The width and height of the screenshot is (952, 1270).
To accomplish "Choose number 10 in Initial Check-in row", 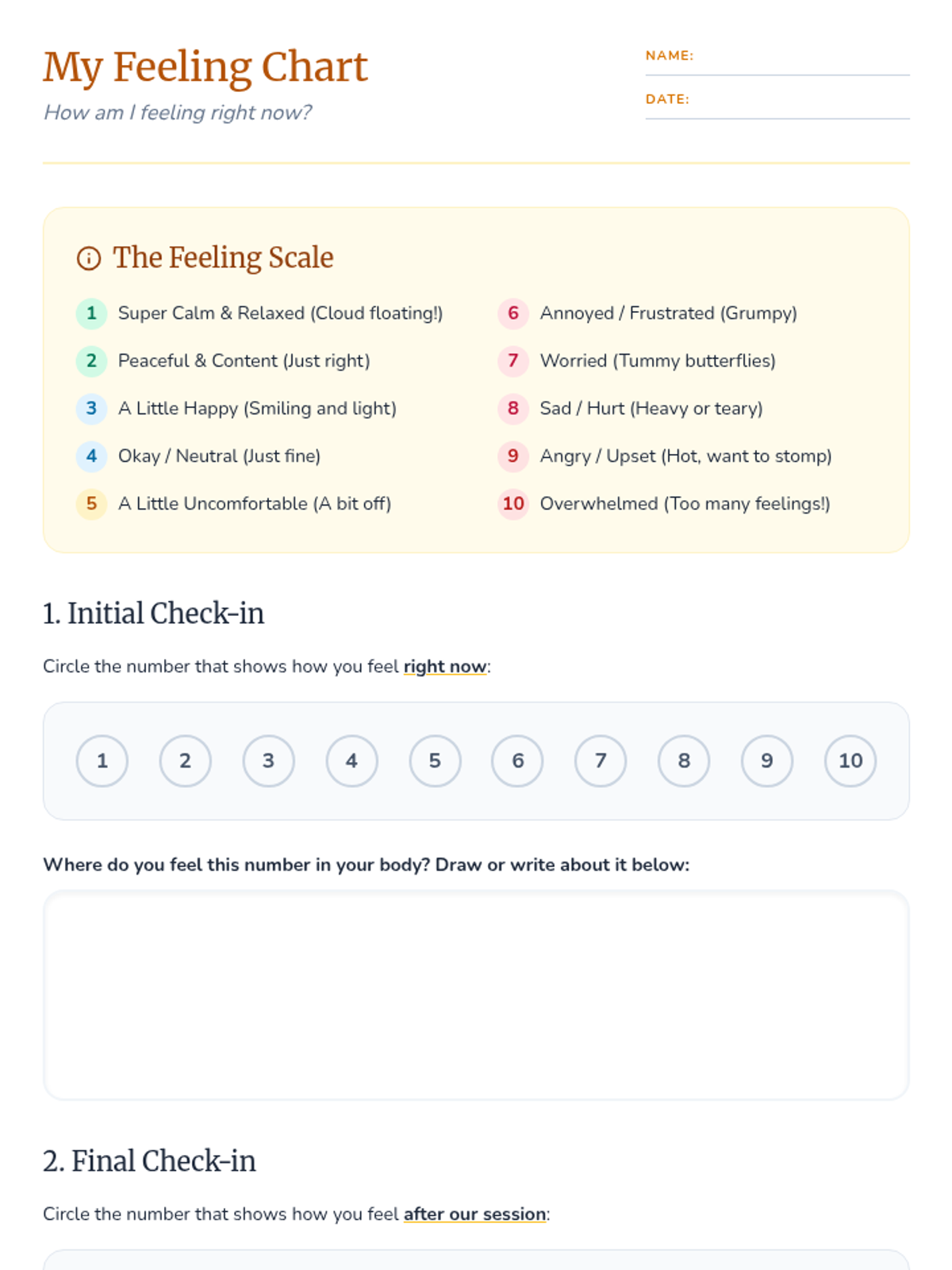I will point(850,761).
